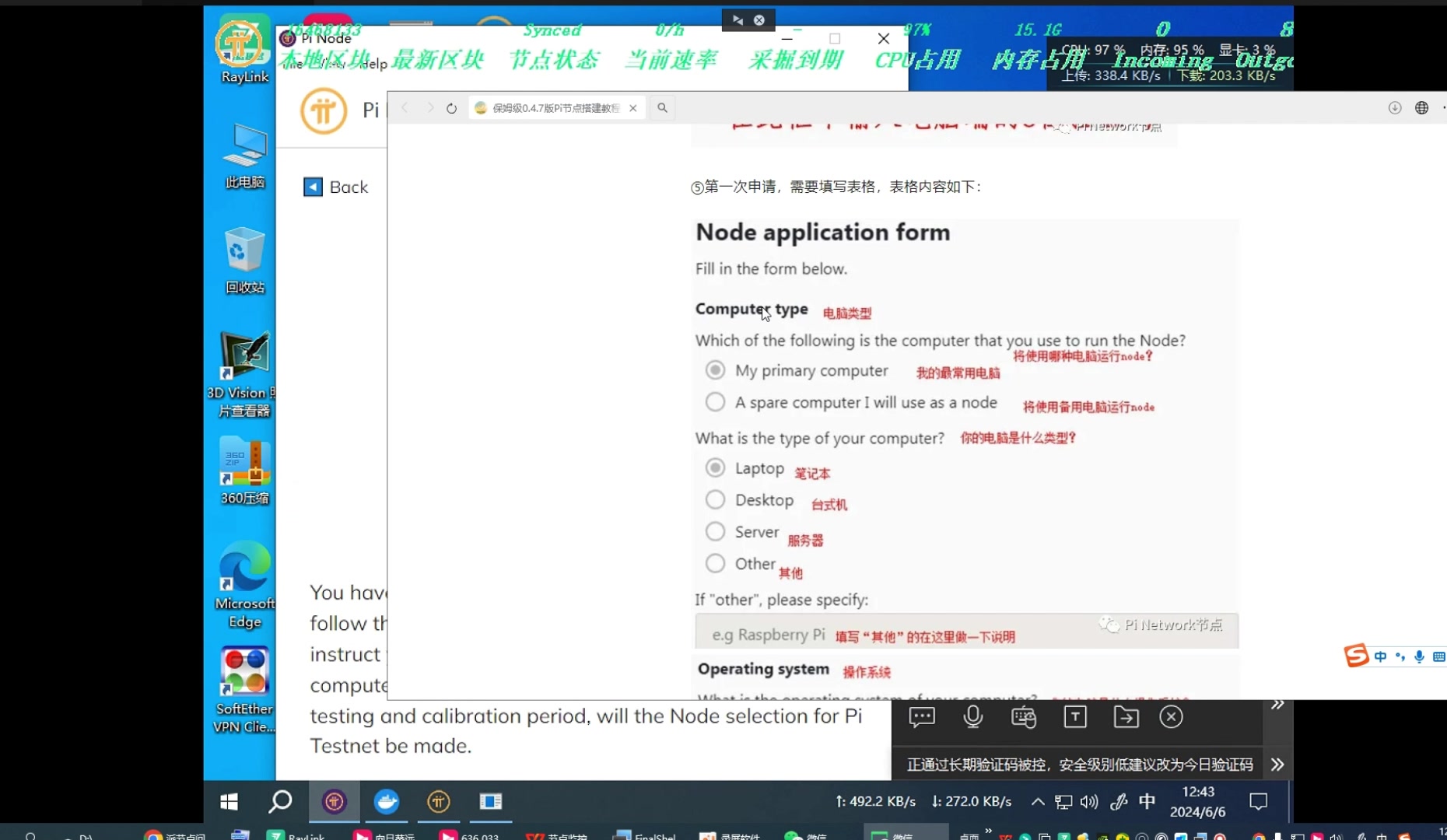Open the globe icon in the browser toolbar
This screenshot has width=1447, height=840.
1422,108
